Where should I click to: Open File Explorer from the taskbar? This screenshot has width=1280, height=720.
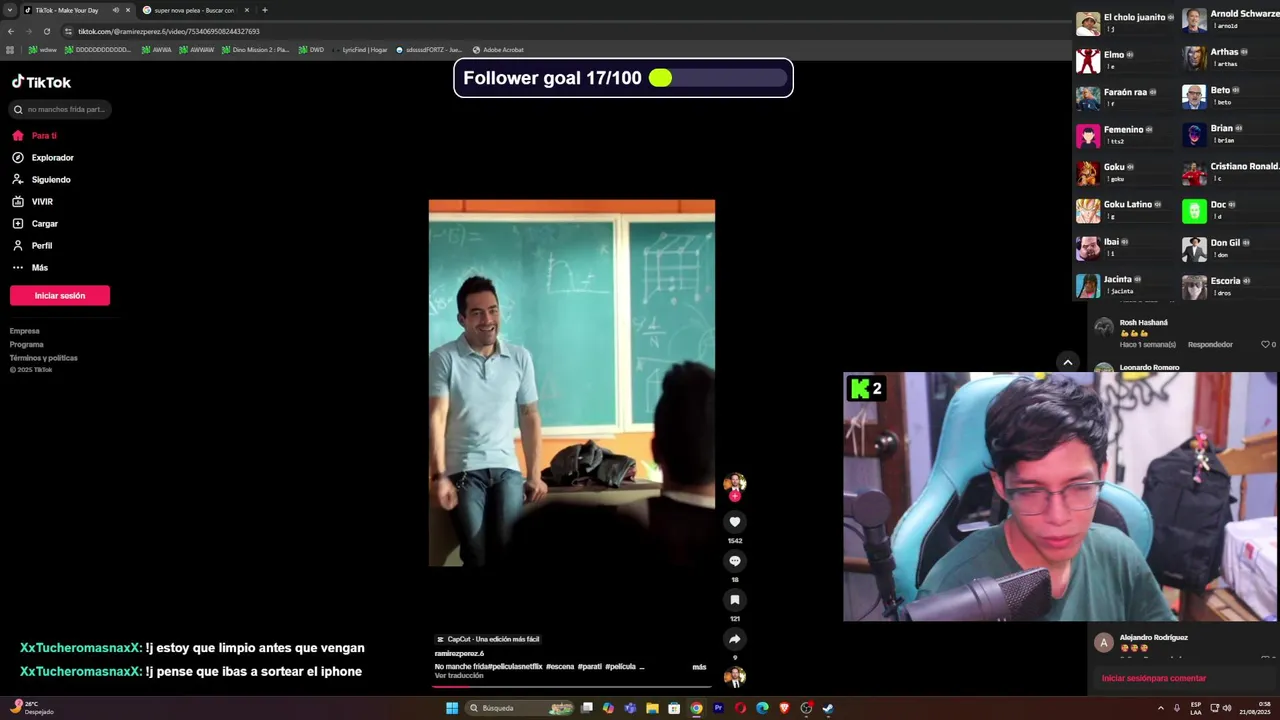click(652, 708)
